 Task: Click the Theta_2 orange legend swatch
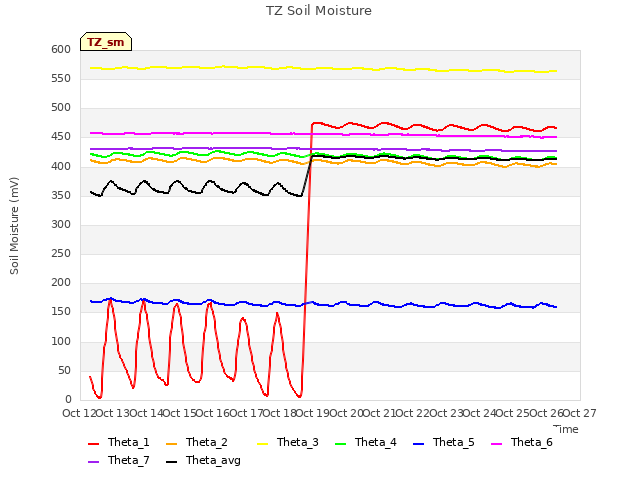tap(171, 444)
